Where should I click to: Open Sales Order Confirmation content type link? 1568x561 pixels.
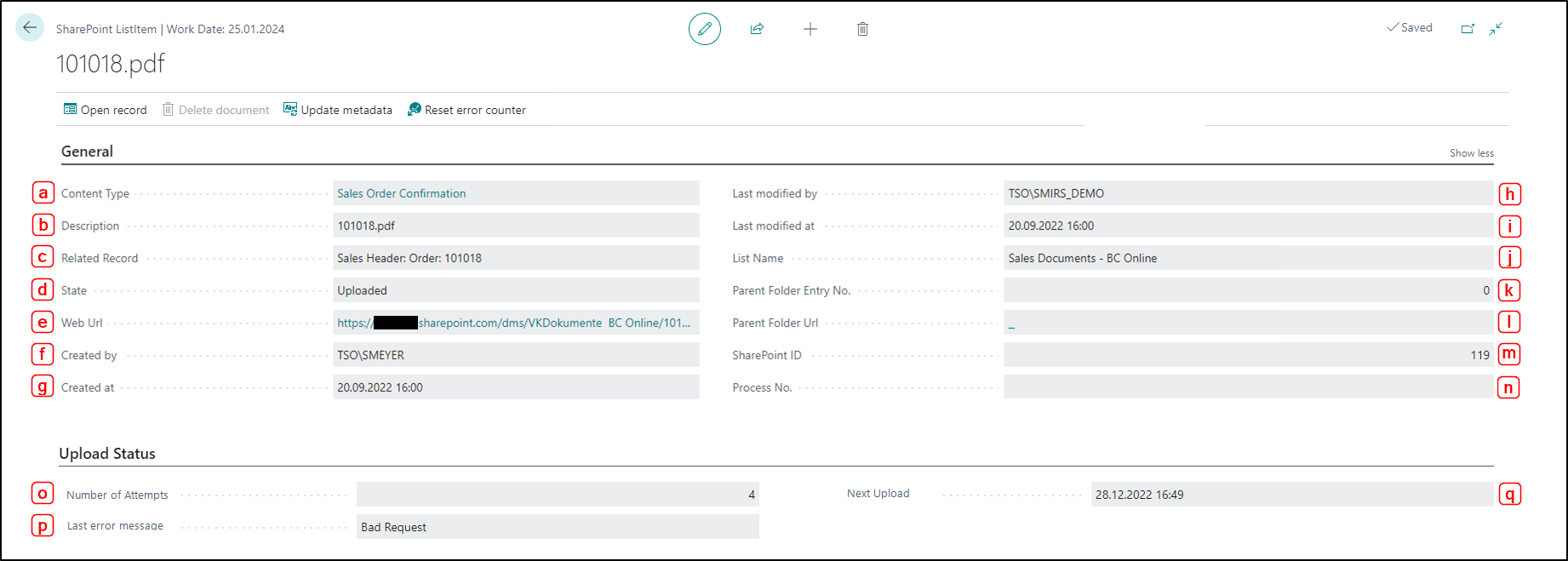click(402, 193)
